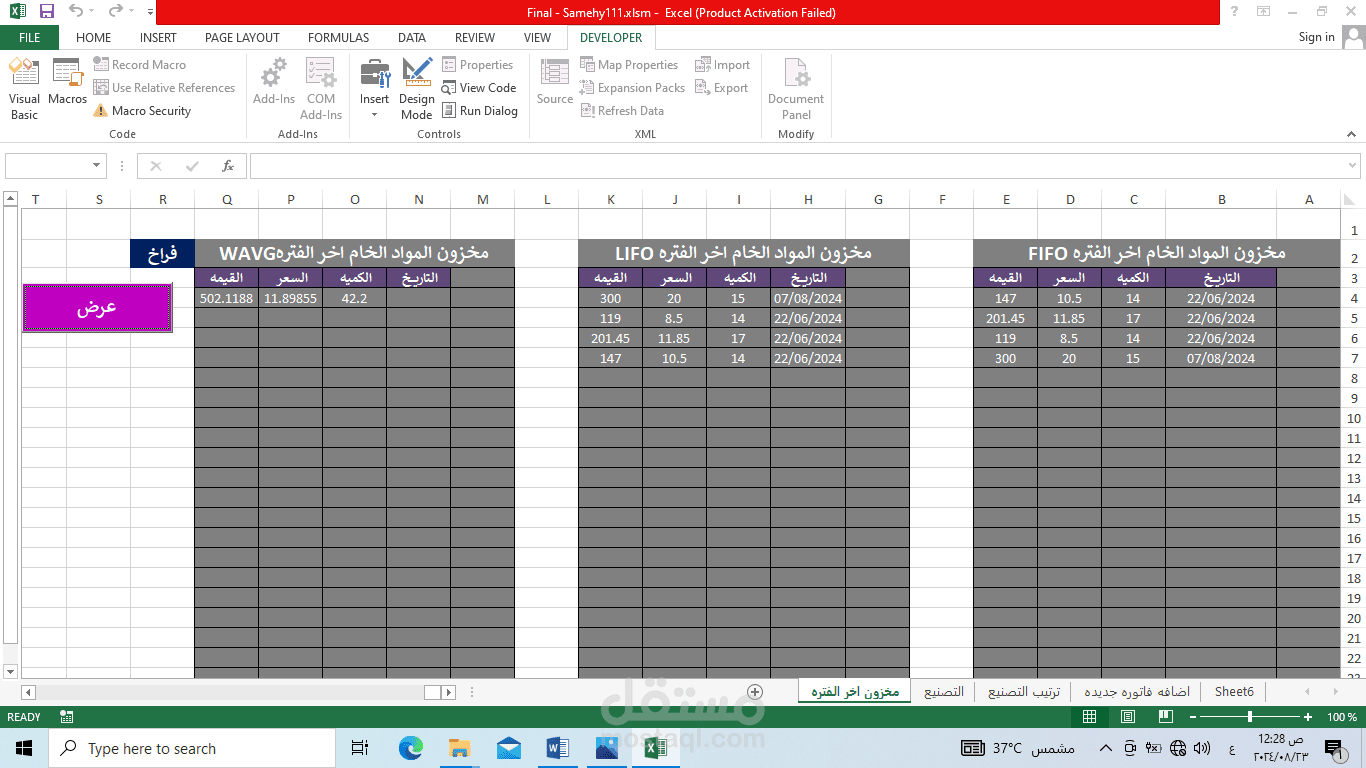
Task: Expand the Name Box dropdown
Action: 97,166
